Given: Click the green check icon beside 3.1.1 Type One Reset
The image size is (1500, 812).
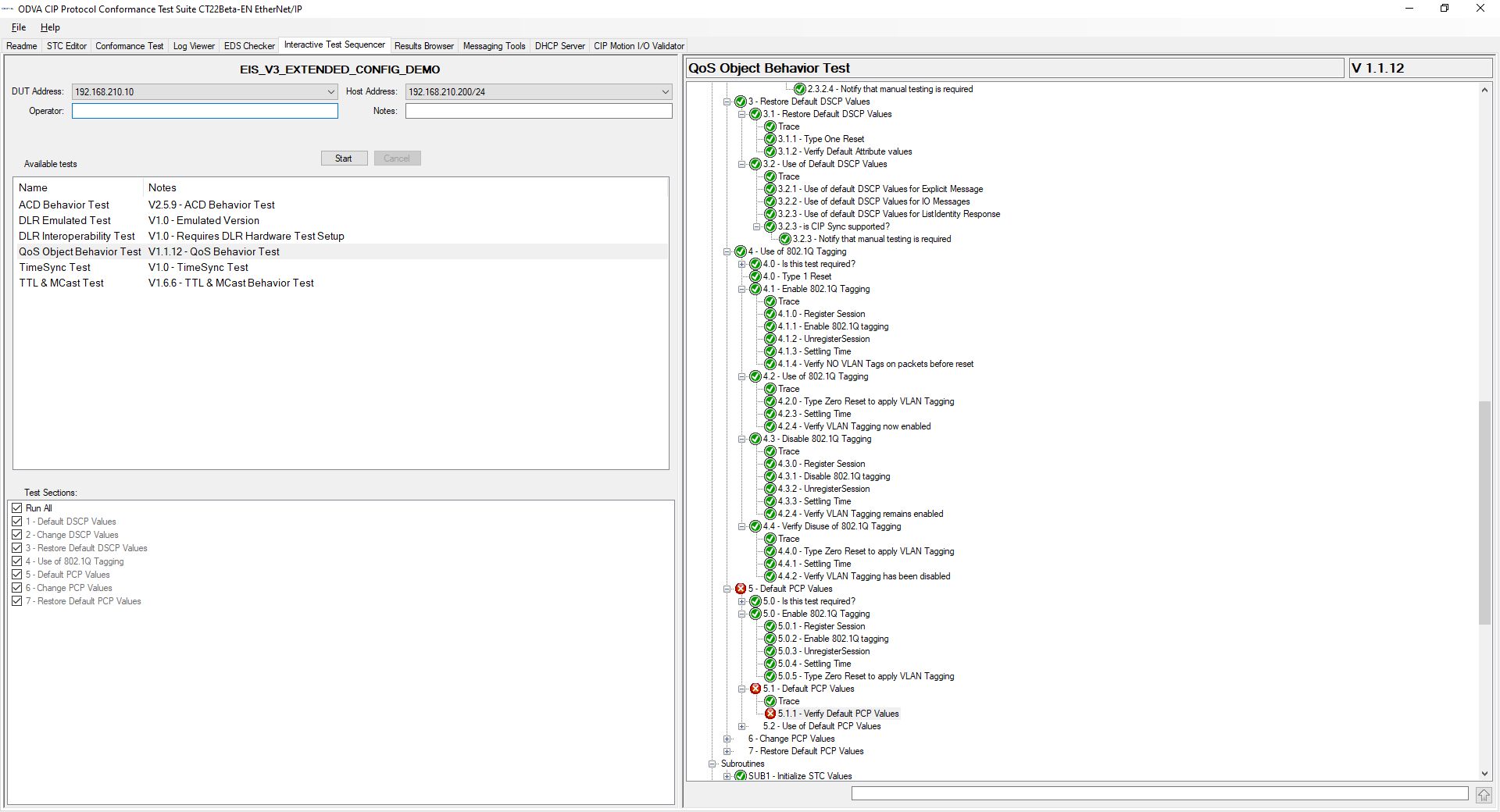Looking at the screenshot, I should (770, 139).
